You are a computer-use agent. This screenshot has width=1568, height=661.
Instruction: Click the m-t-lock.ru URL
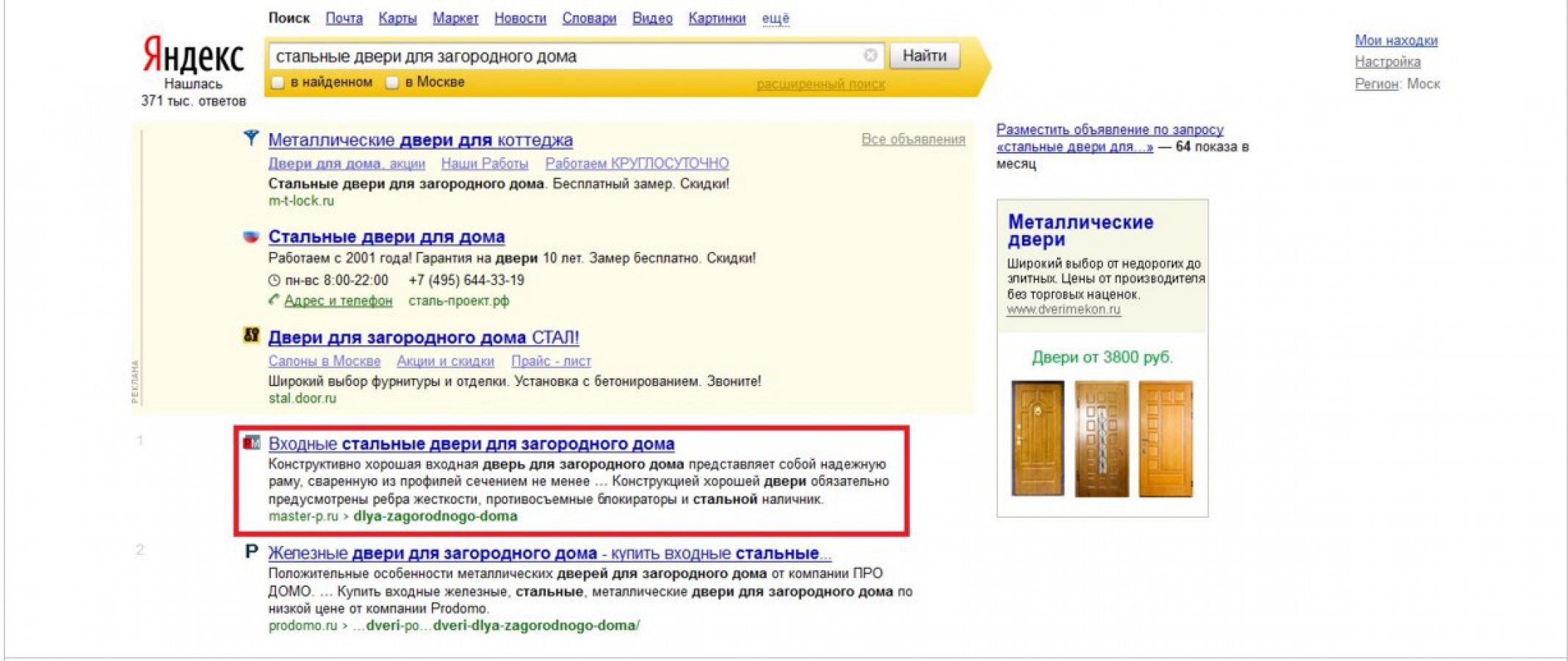point(301,201)
